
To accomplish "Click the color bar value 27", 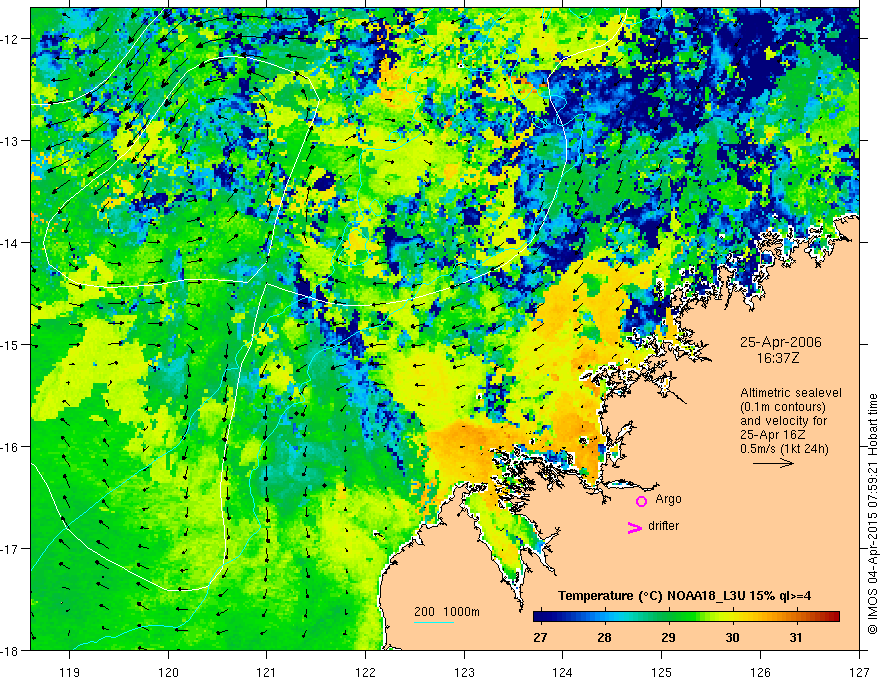I will point(540,637).
